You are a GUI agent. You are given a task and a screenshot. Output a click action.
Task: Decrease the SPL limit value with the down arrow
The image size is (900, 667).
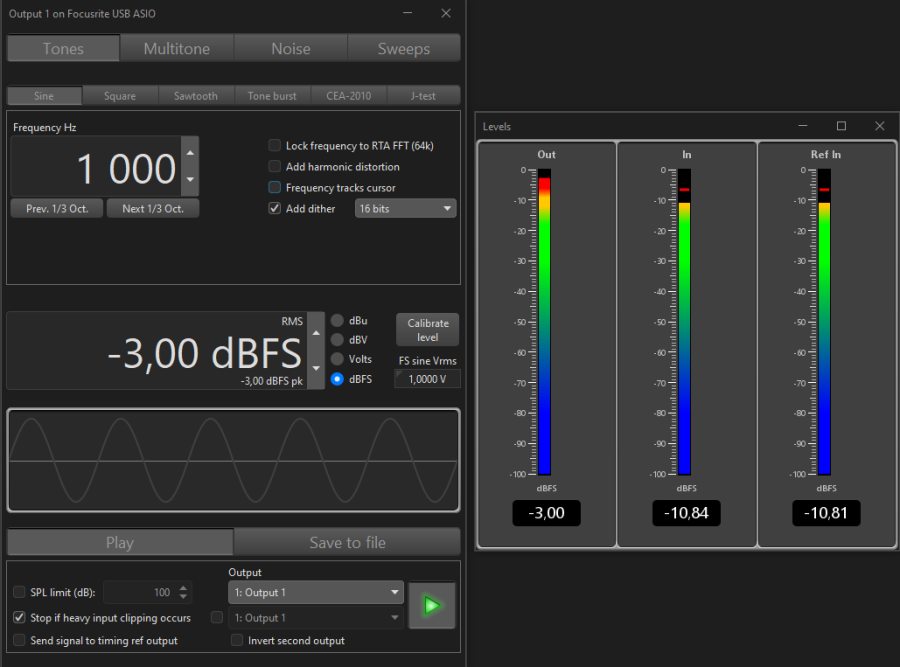[x=183, y=597]
